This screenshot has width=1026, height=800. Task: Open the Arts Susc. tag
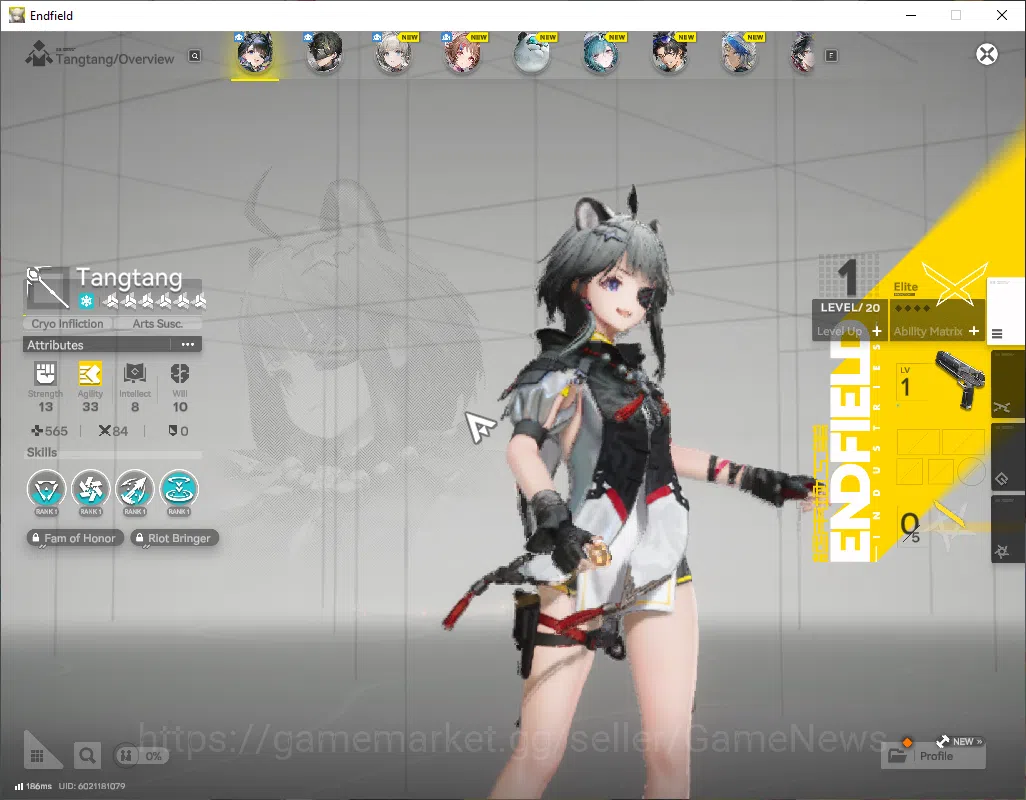[158, 324]
